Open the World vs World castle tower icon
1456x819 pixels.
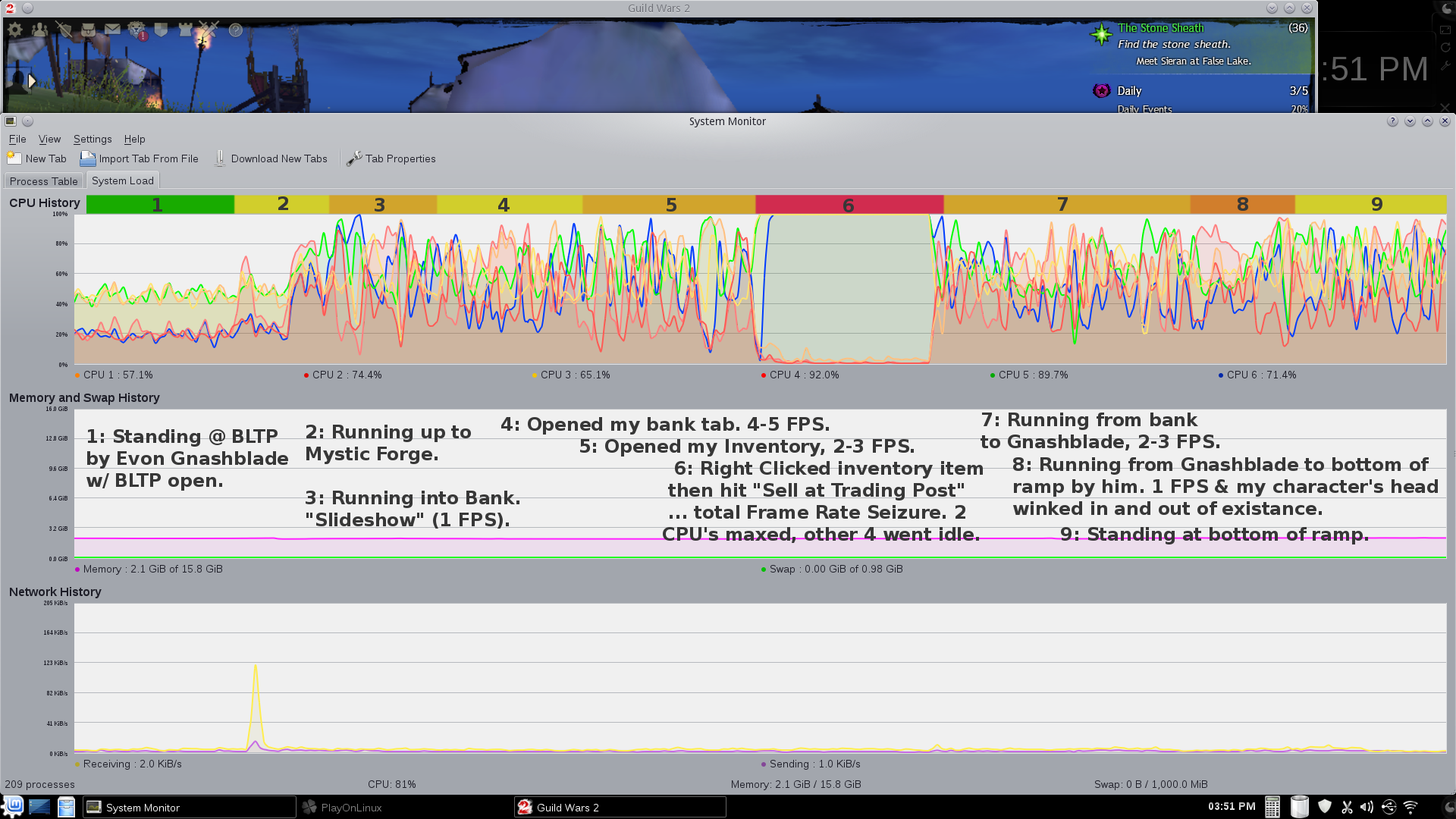coord(185,30)
